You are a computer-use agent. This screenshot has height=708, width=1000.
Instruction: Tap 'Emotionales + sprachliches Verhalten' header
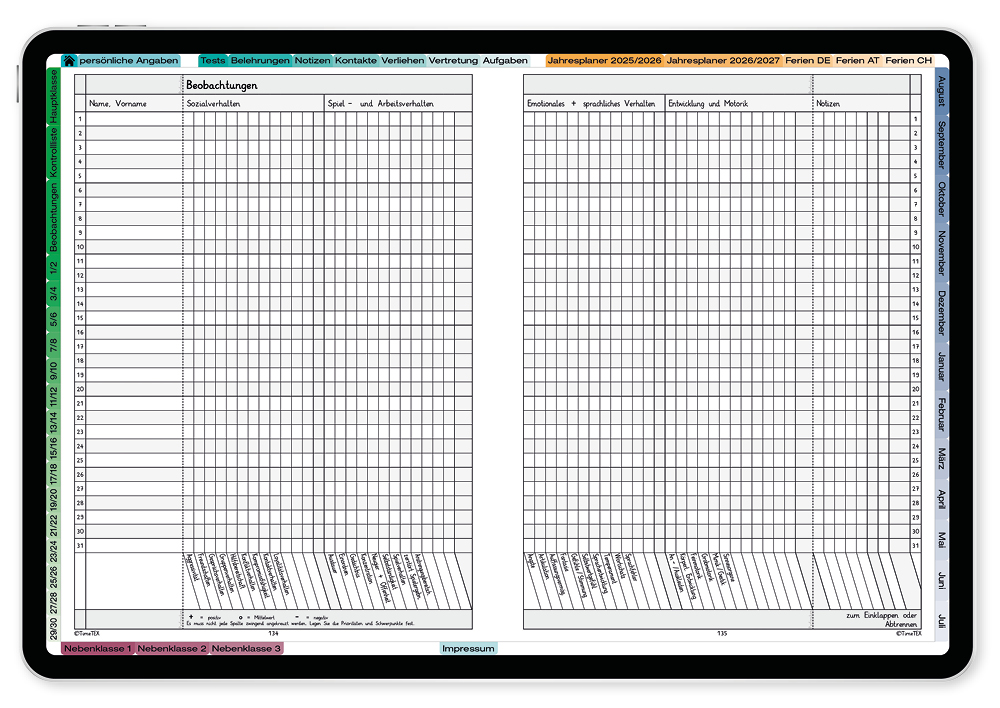click(x=591, y=103)
